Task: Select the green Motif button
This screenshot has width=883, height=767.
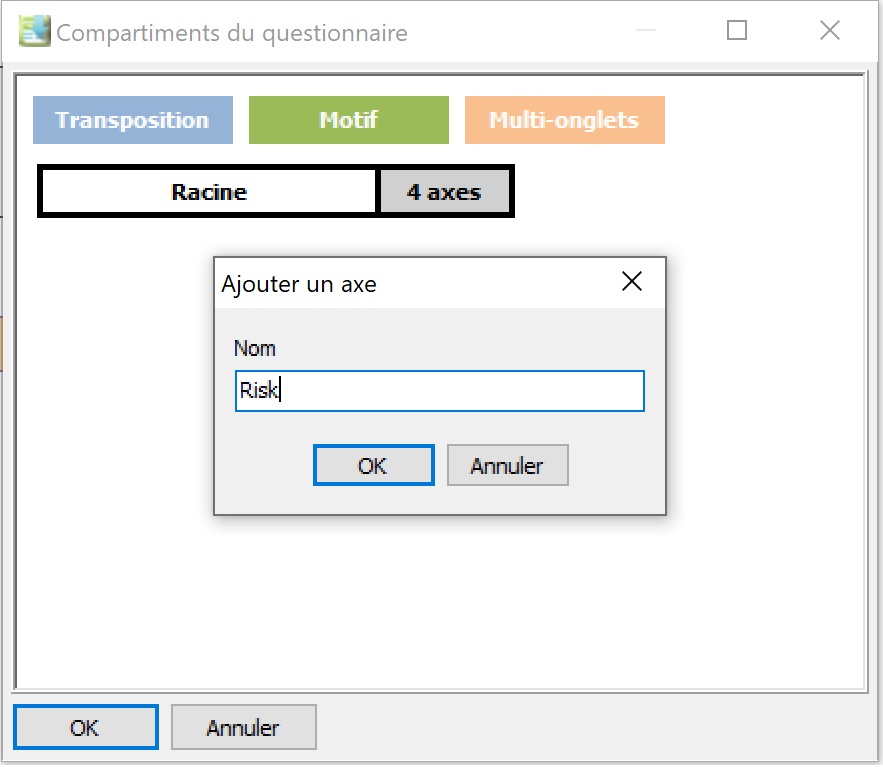Action: click(x=349, y=120)
